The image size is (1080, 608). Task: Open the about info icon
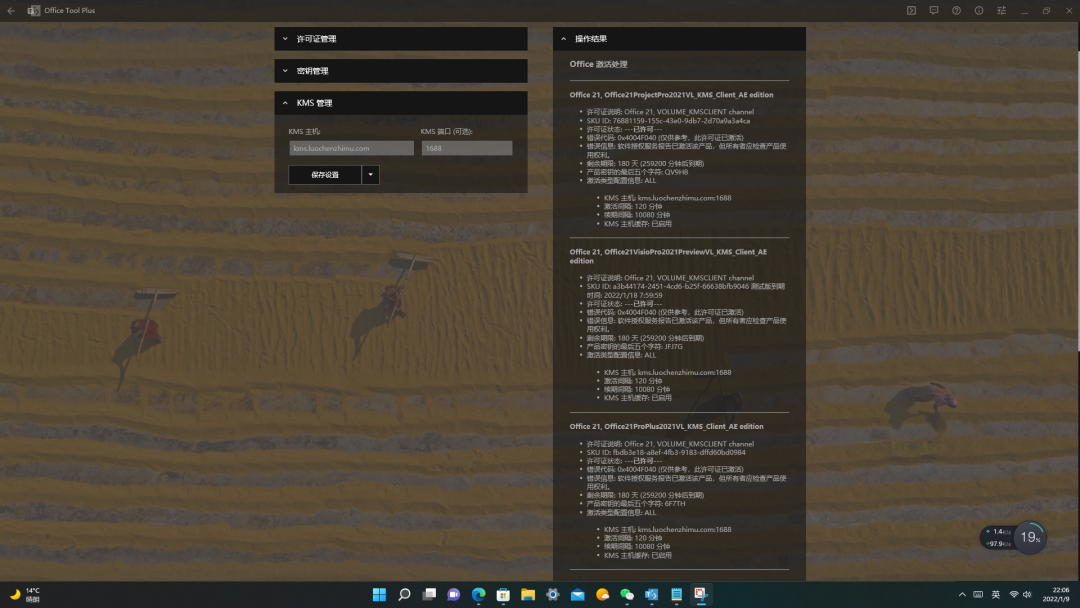[979, 10]
